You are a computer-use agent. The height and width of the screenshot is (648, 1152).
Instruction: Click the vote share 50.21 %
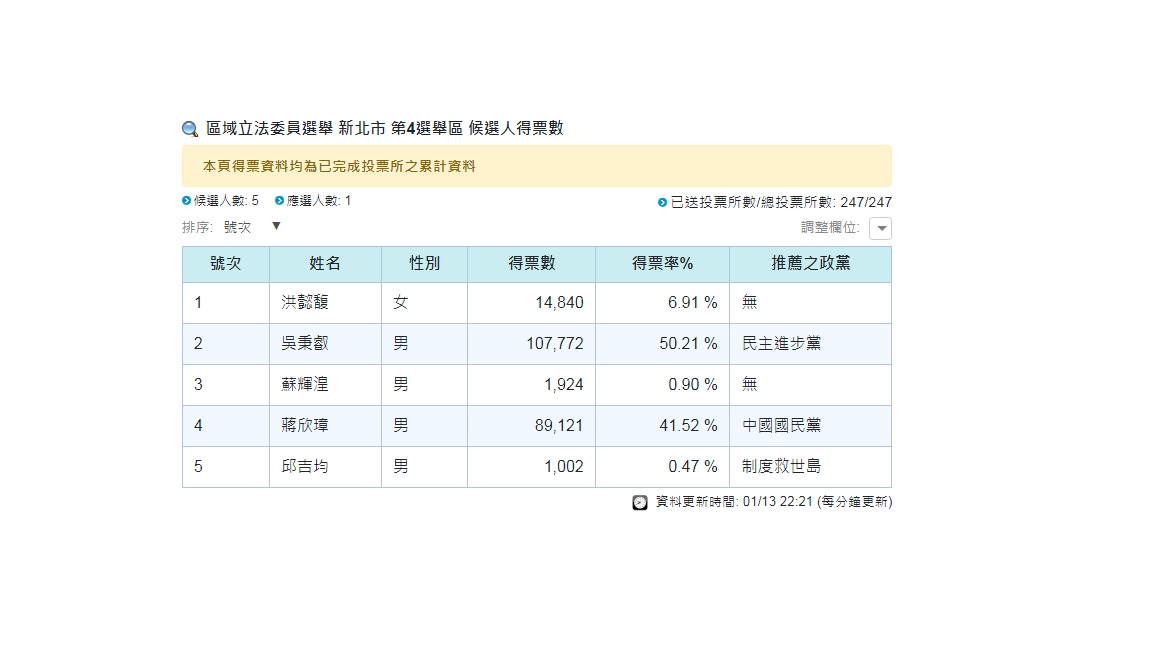688,344
